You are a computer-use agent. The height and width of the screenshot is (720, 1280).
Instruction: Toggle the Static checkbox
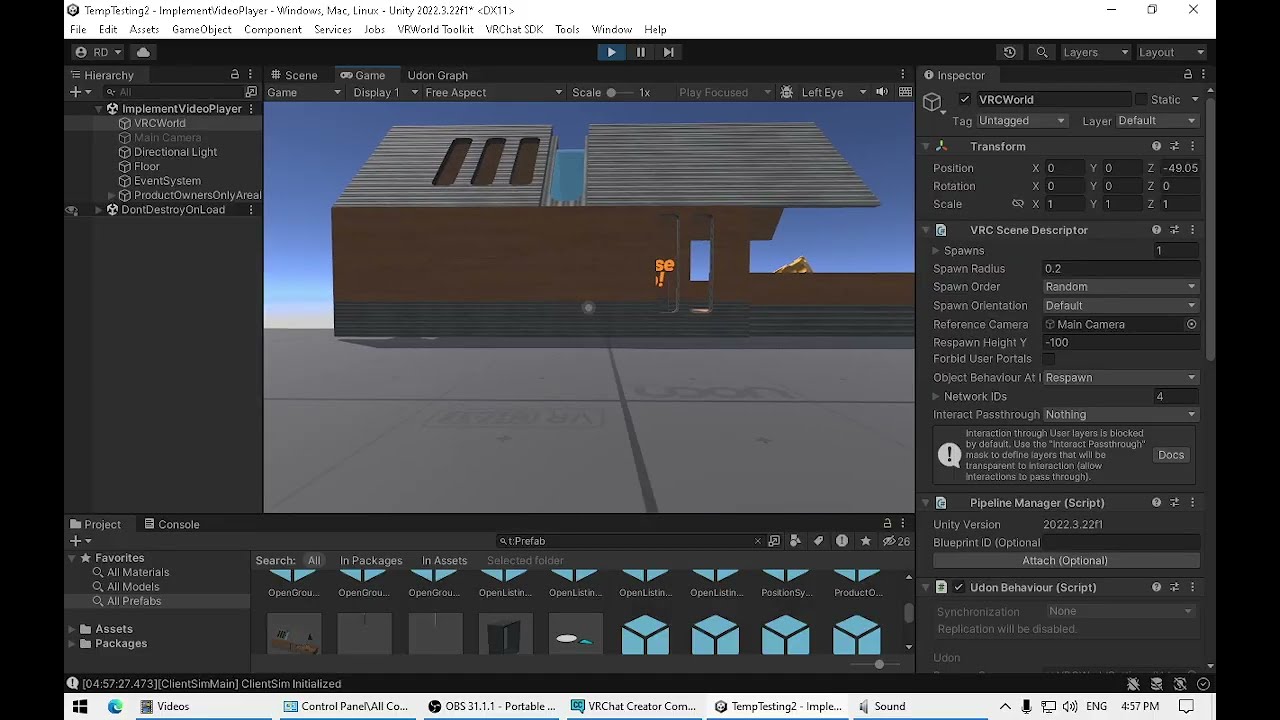click(1141, 99)
